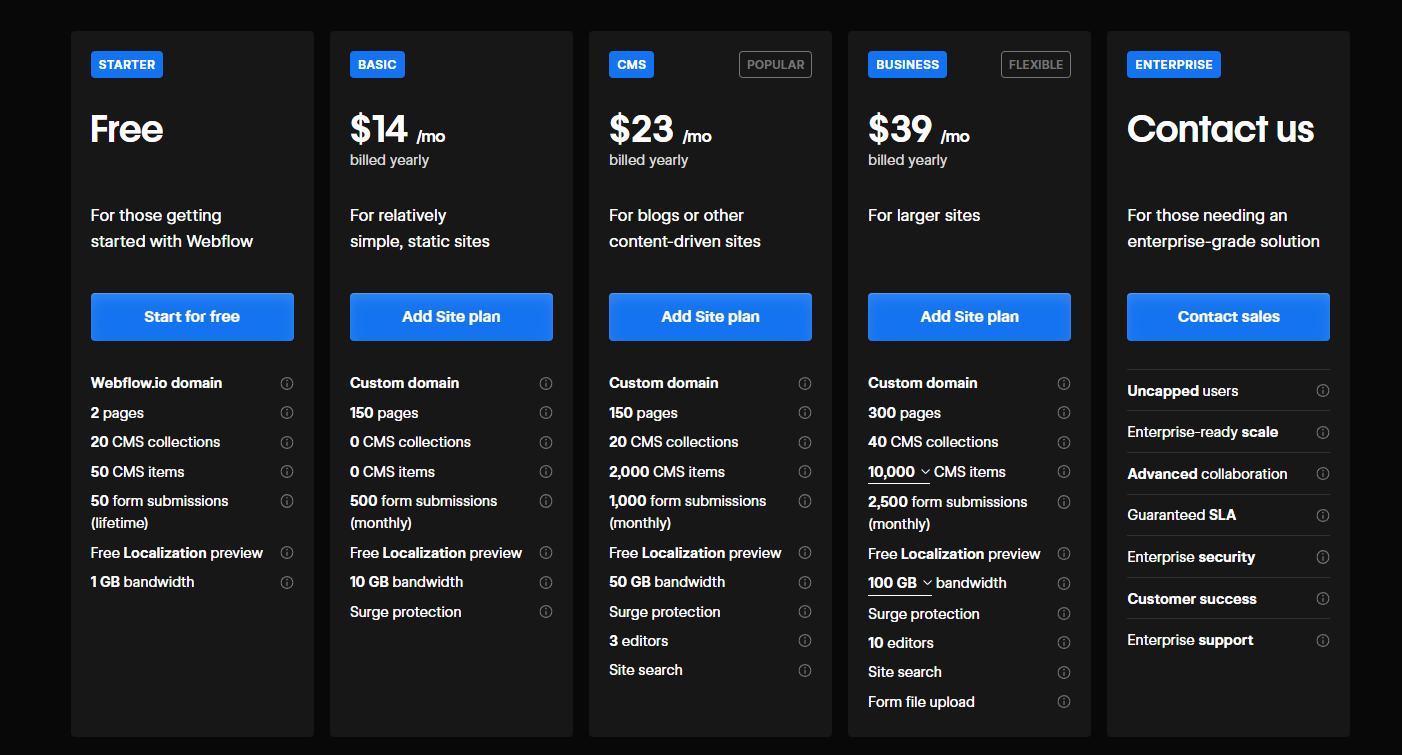The width and height of the screenshot is (1402, 755).
Task: Expand the 10,000 CMS items dropdown
Action: click(x=898, y=471)
